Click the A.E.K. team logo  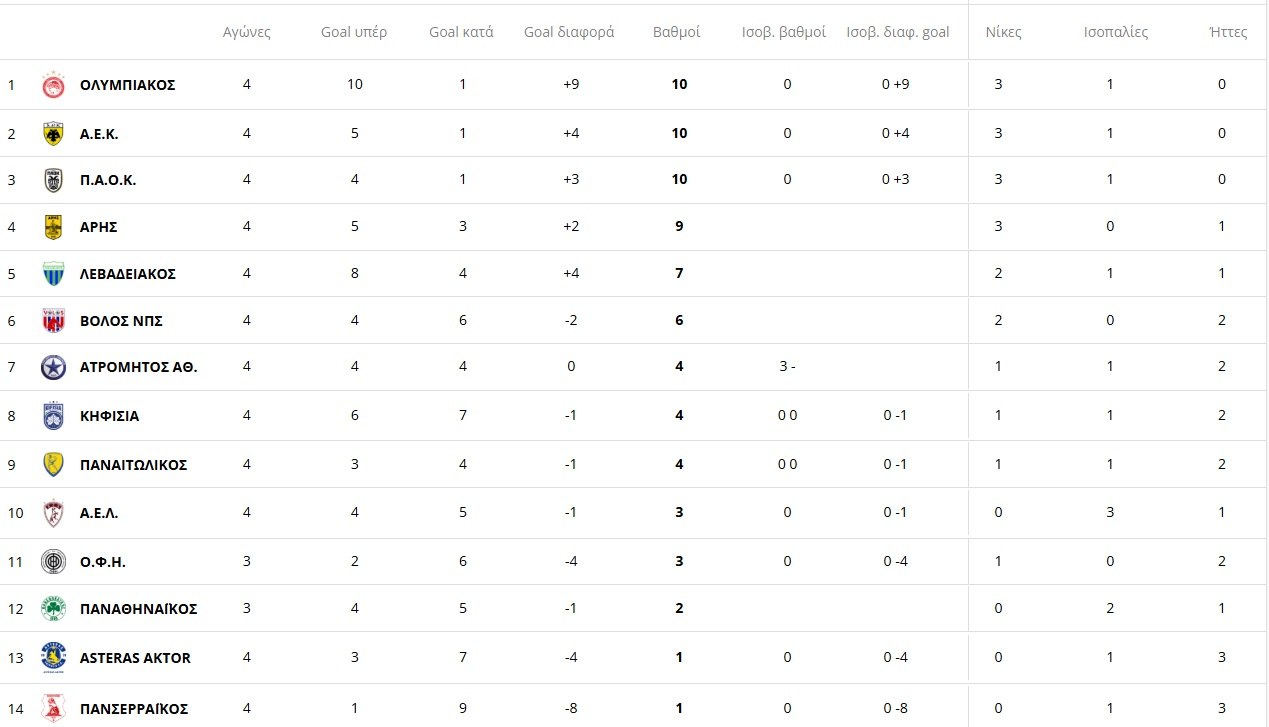[x=53, y=134]
